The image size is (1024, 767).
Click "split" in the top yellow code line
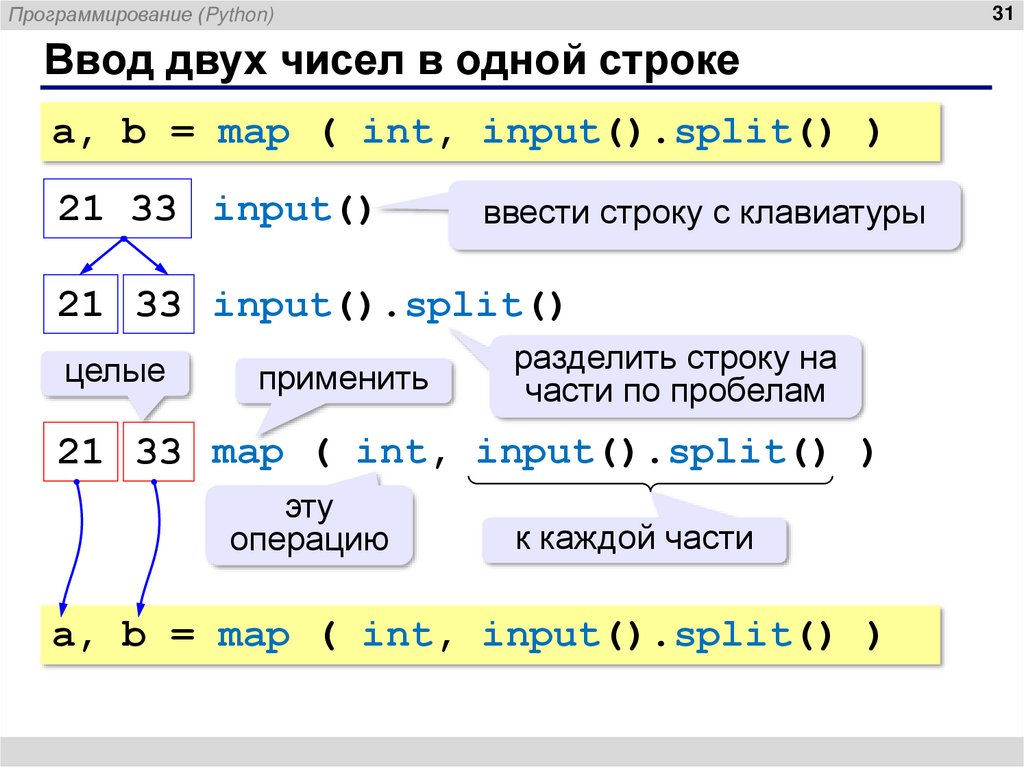tap(734, 133)
